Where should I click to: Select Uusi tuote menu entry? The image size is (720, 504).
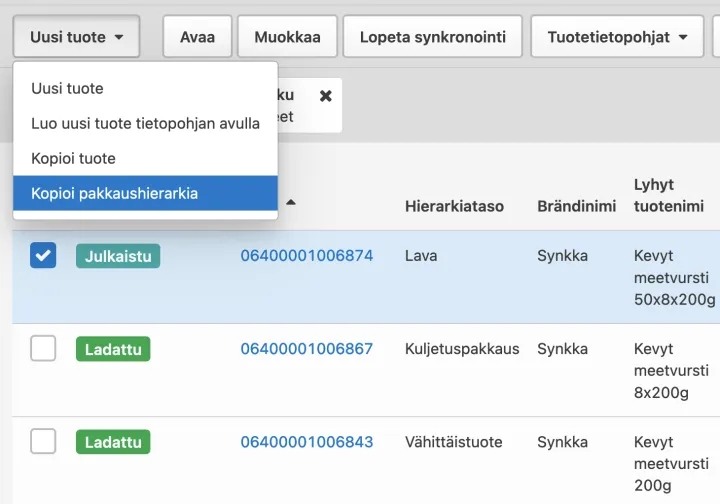coord(67,88)
